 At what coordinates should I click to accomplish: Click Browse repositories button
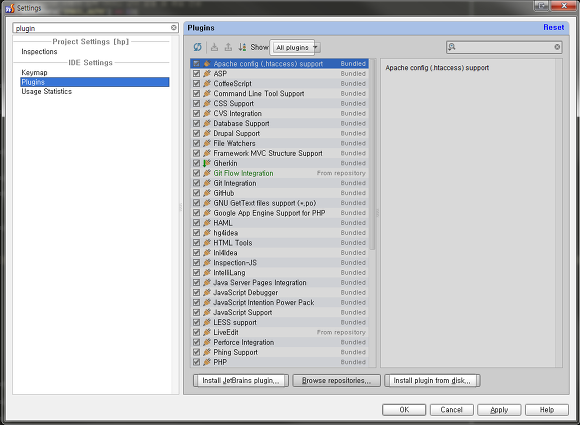(x=336, y=381)
